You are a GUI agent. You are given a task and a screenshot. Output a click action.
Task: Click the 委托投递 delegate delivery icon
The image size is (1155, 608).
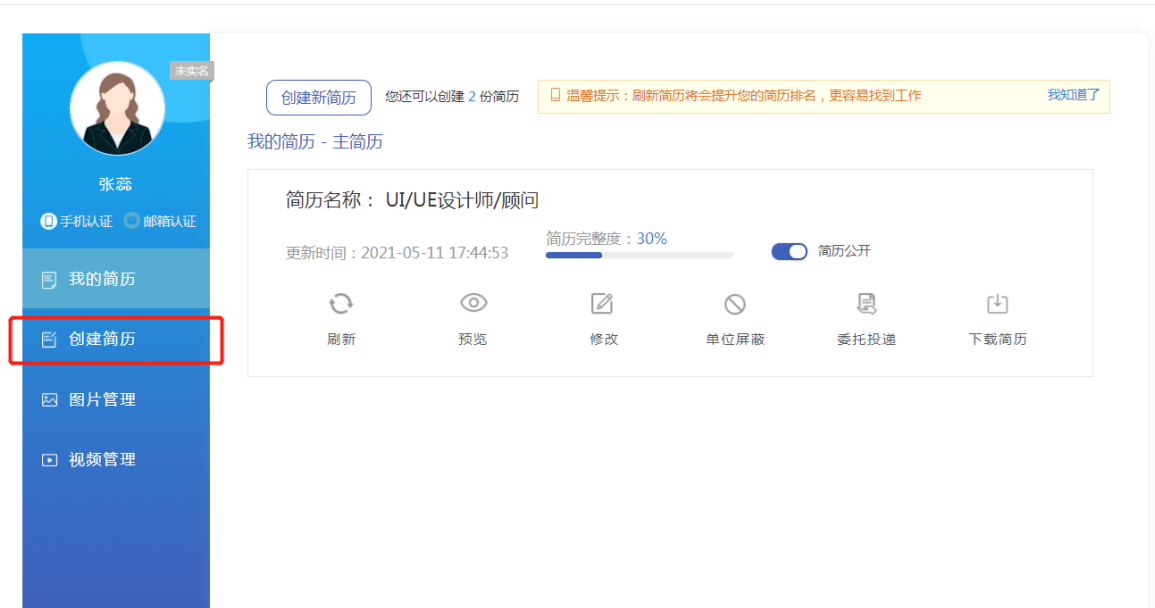[x=866, y=304]
